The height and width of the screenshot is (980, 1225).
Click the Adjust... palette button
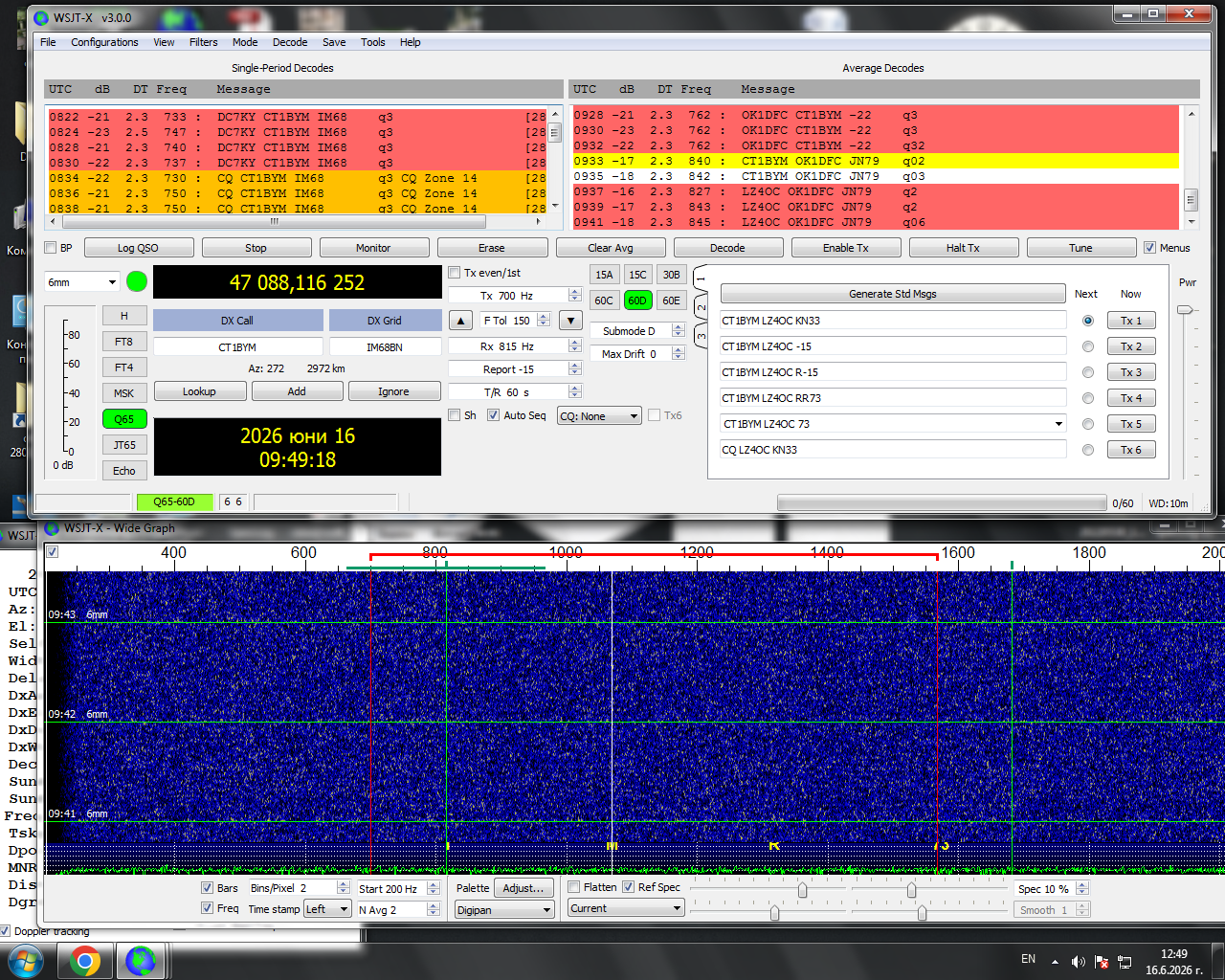(x=523, y=888)
